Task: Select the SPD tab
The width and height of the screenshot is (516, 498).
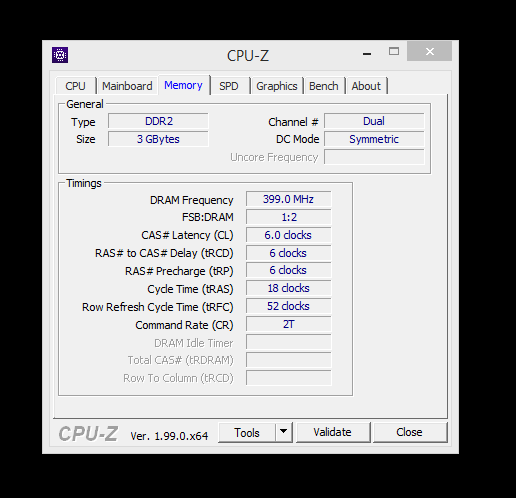Action: (229, 86)
